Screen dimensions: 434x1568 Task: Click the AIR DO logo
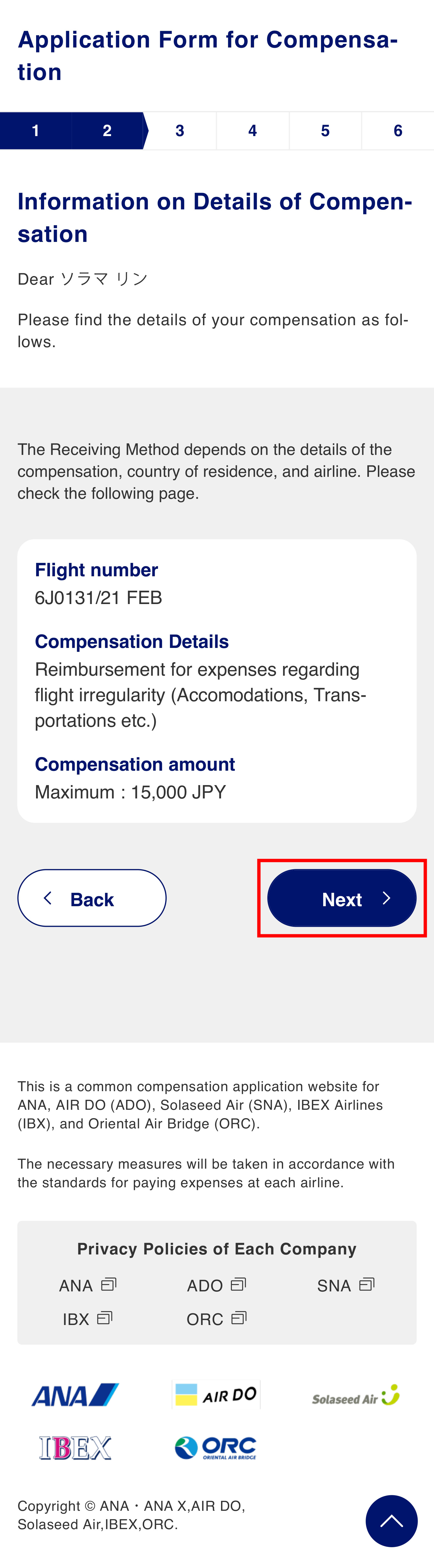pos(216,1394)
